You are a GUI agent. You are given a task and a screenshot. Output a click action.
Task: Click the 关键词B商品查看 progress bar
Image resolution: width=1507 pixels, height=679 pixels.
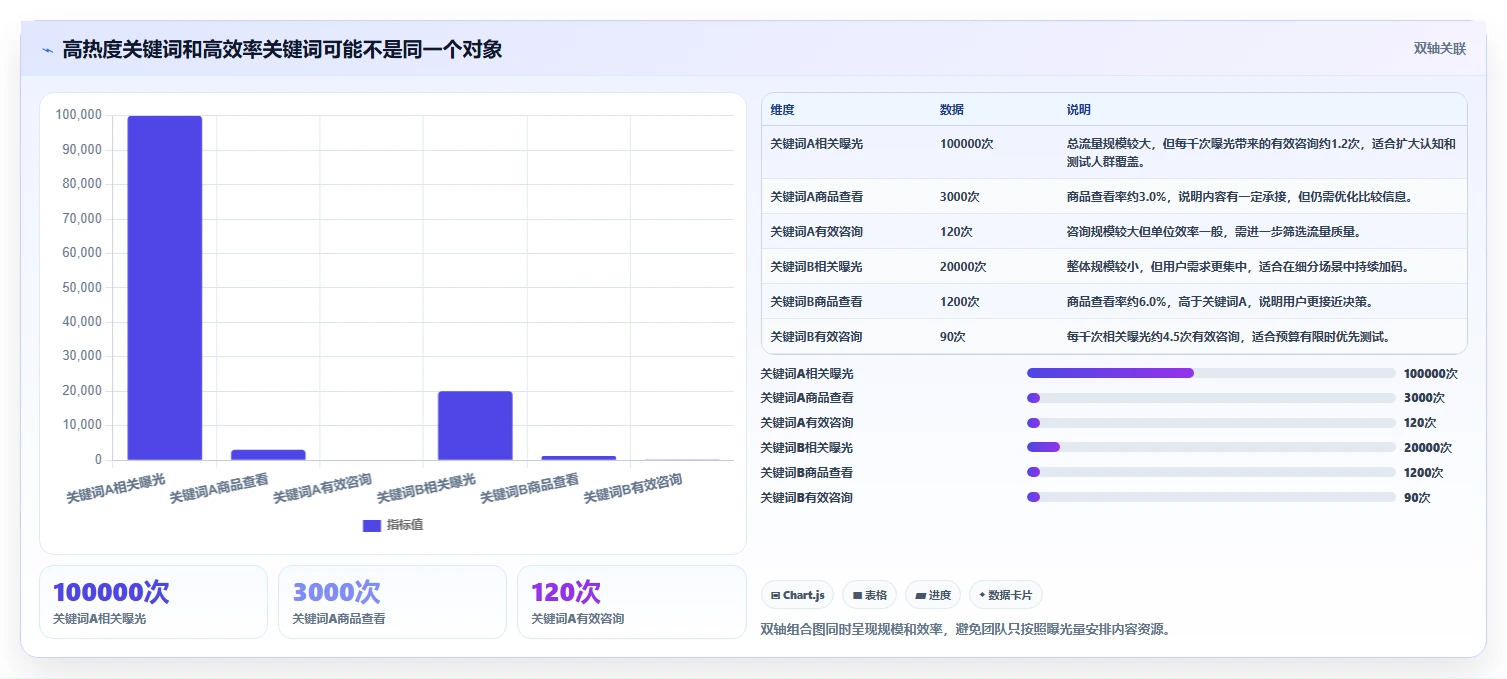[1211, 472]
